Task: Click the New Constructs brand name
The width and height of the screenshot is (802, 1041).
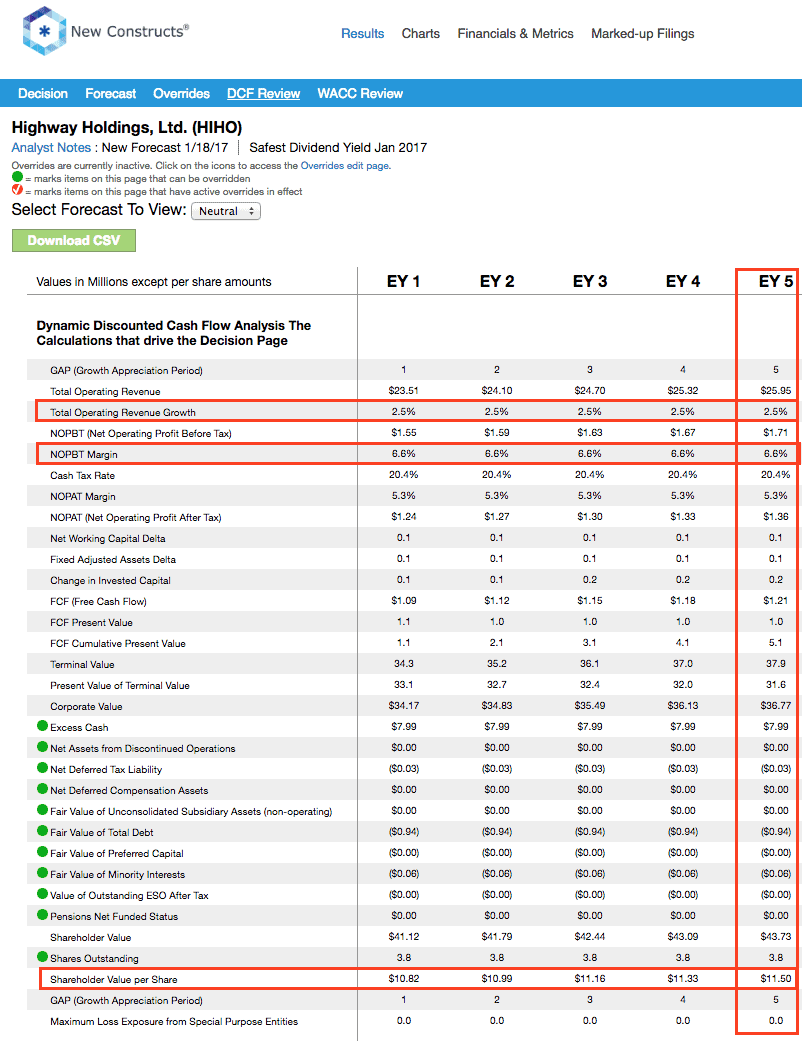Action: click(x=129, y=31)
